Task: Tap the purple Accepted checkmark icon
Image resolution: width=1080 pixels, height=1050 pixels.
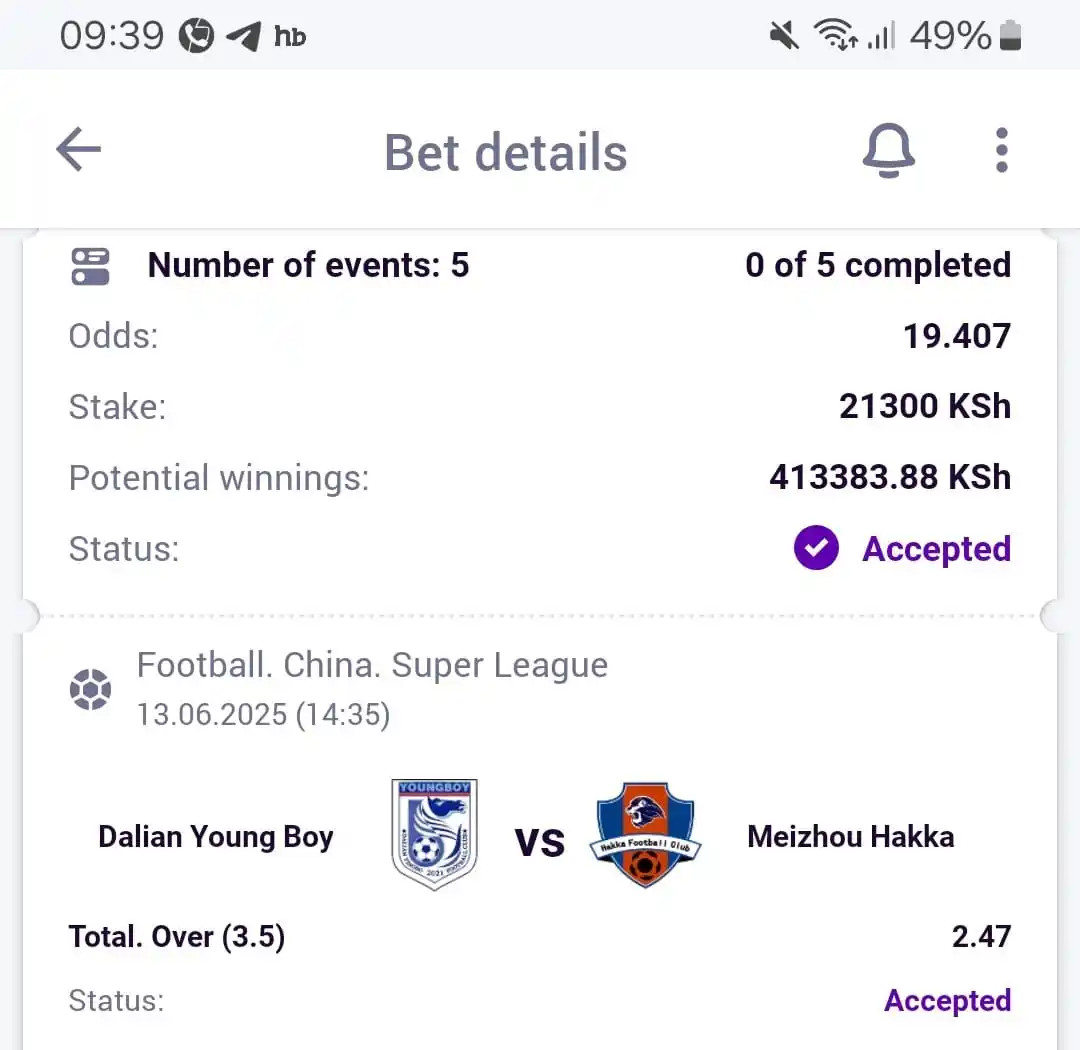Action: click(816, 548)
